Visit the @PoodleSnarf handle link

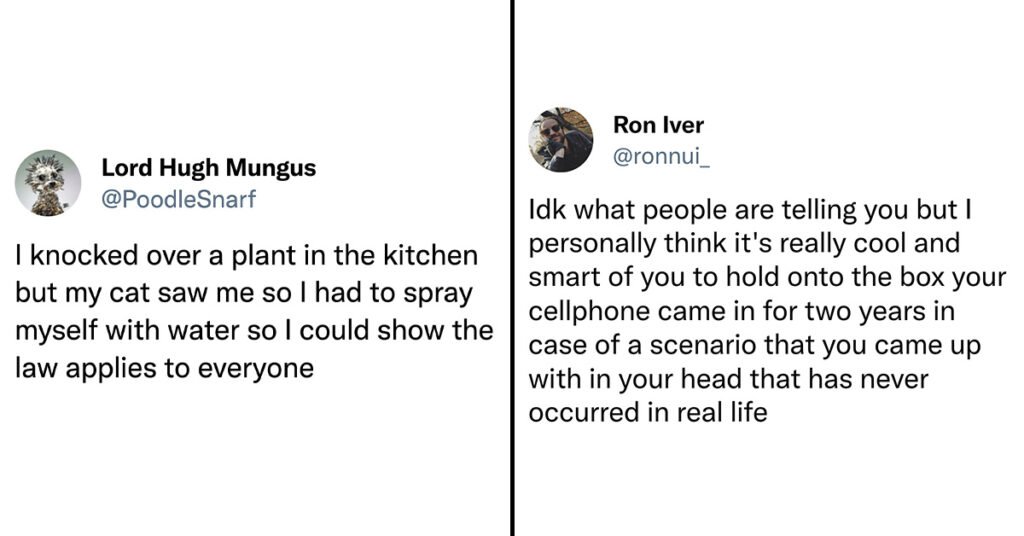(x=178, y=199)
